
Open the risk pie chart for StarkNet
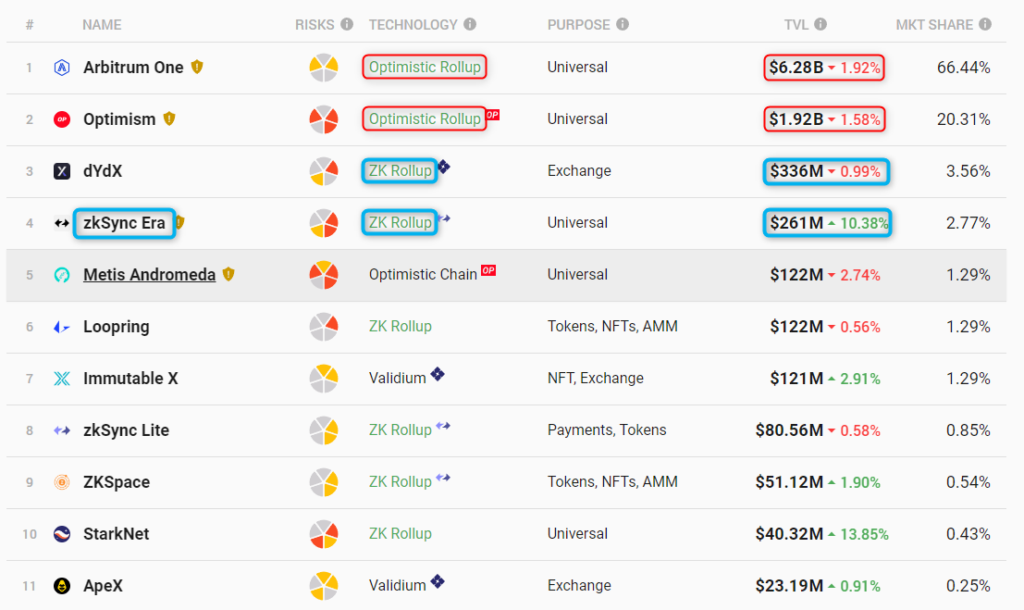click(x=323, y=534)
